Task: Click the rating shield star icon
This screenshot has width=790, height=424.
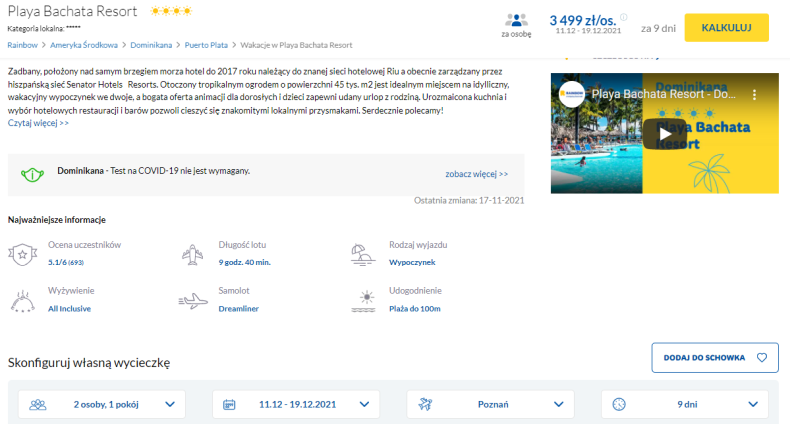Action: 23,254
